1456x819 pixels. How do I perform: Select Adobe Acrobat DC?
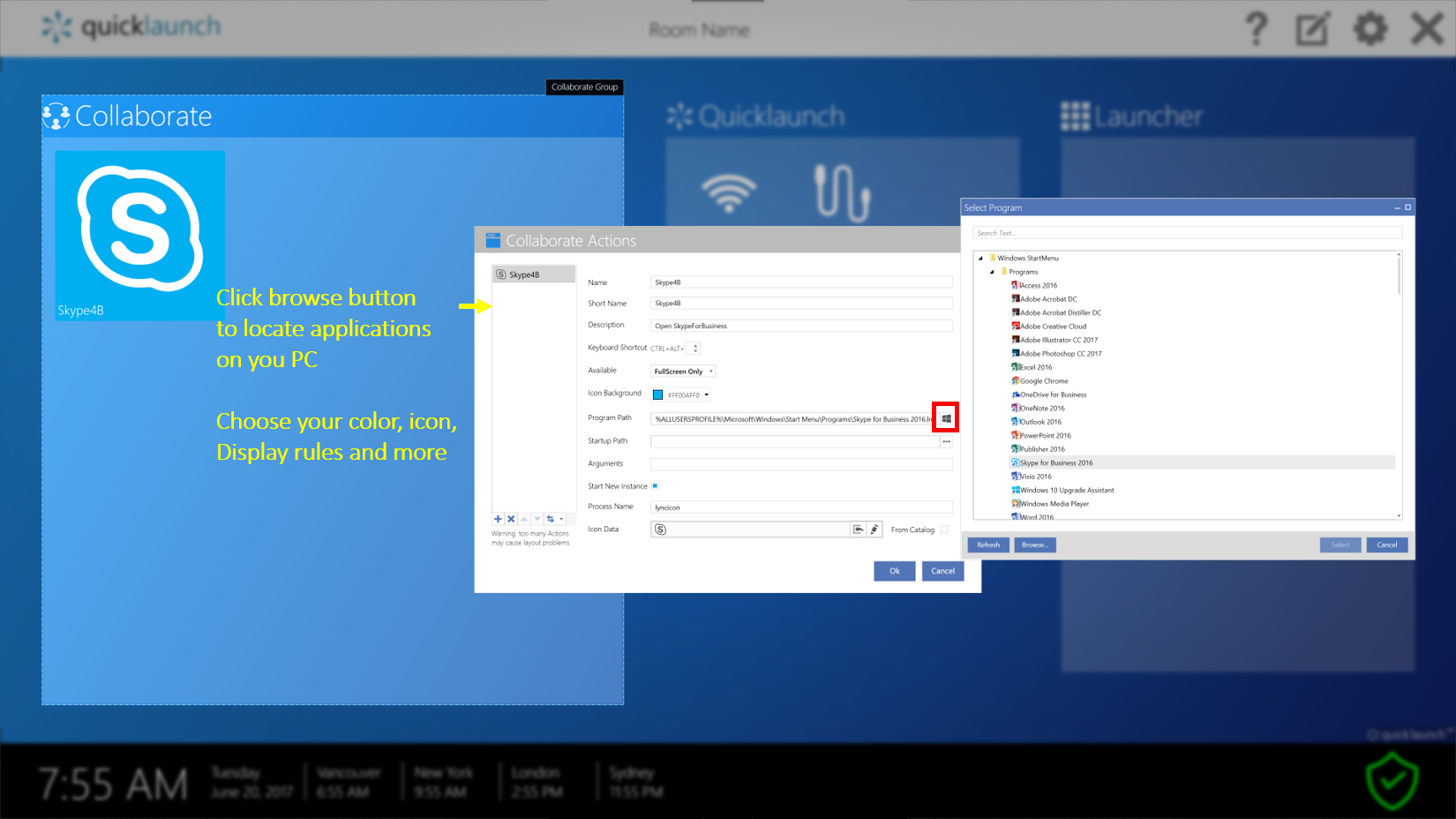[1044, 299]
